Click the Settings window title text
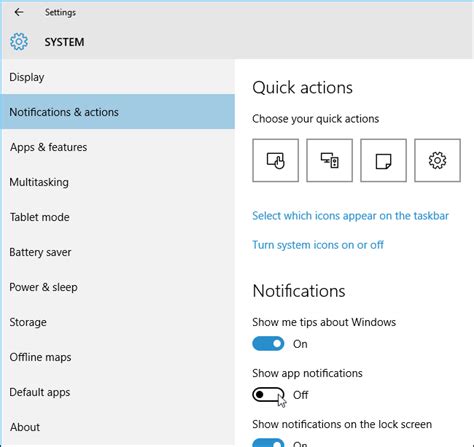 60,12
